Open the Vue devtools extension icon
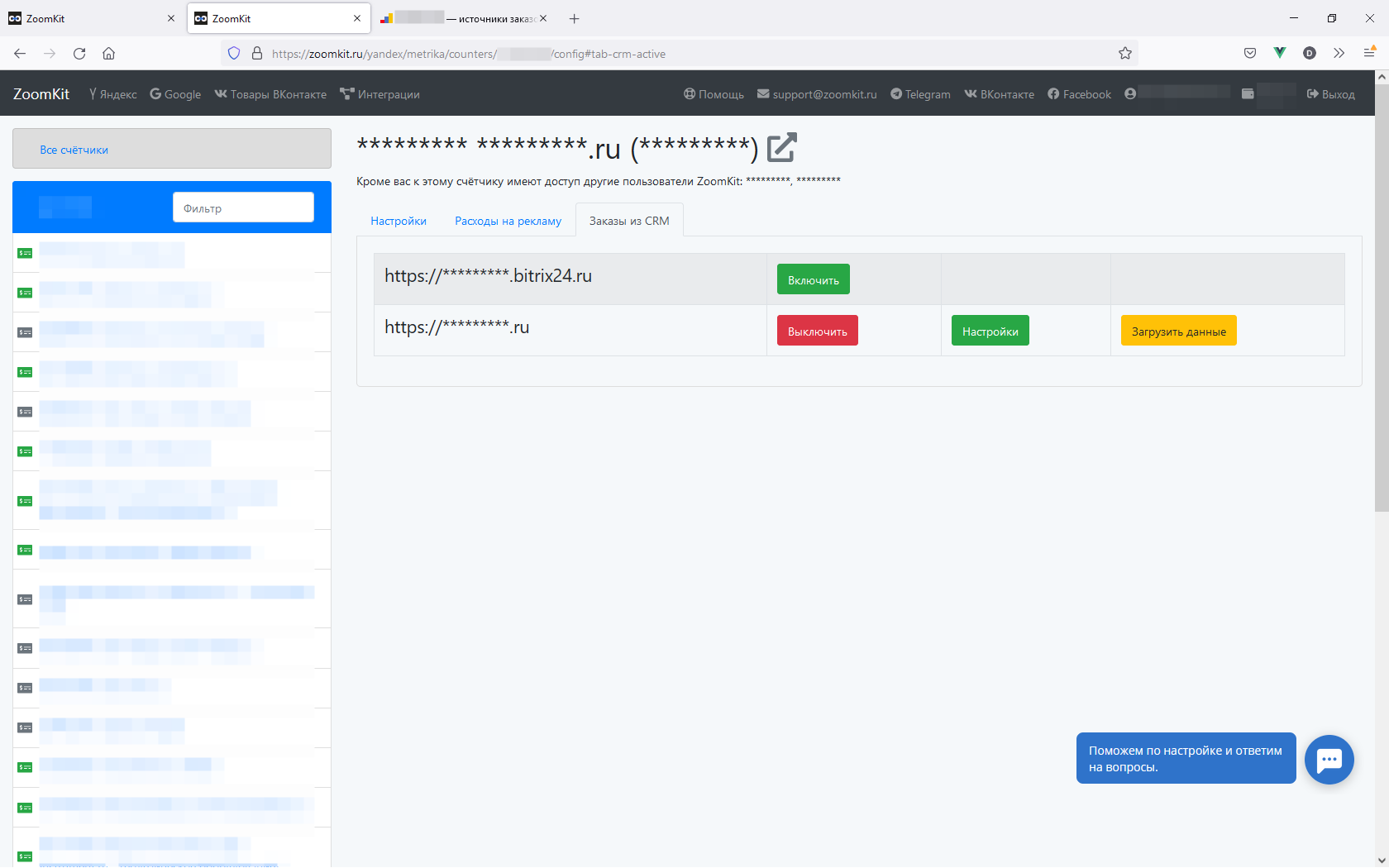Image resolution: width=1389 pixels, height=868 pixels. 1280,54
